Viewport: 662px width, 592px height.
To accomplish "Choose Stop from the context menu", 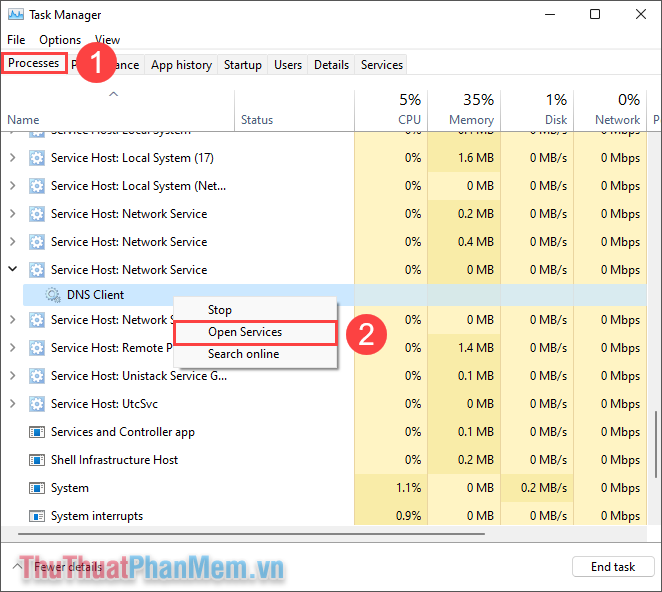I will (x=255, y=310).
